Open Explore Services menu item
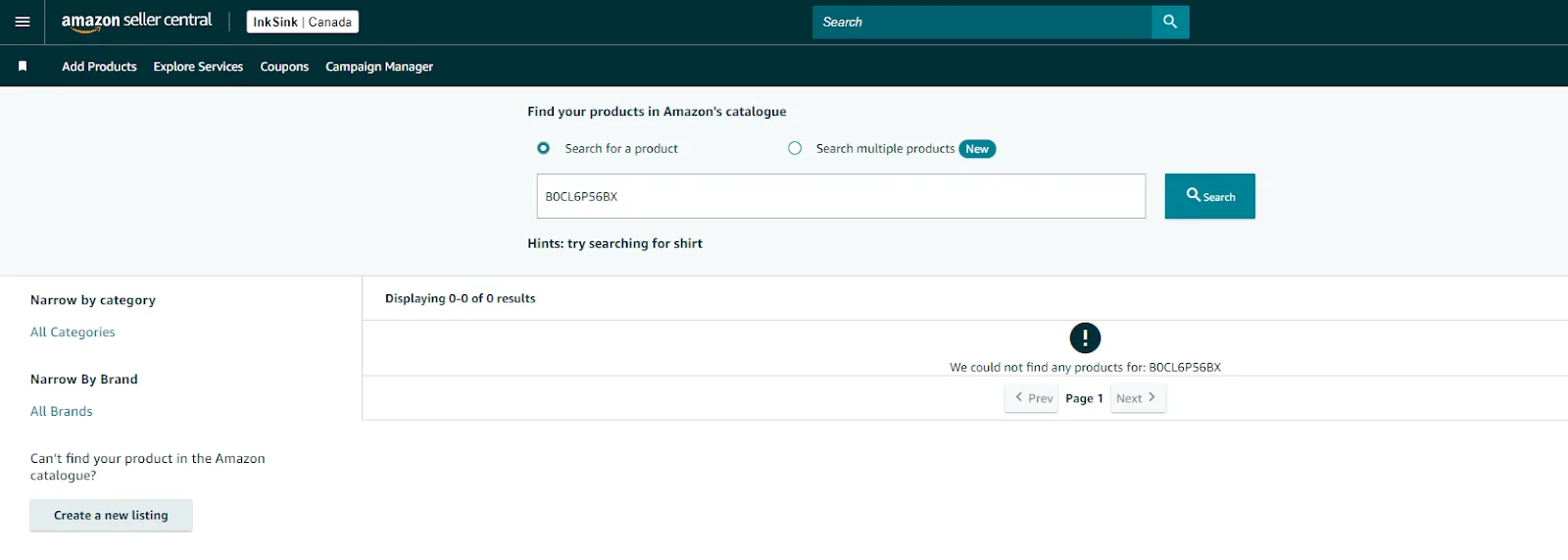The width and height of the screenshot is (1568, 560). 198,67
